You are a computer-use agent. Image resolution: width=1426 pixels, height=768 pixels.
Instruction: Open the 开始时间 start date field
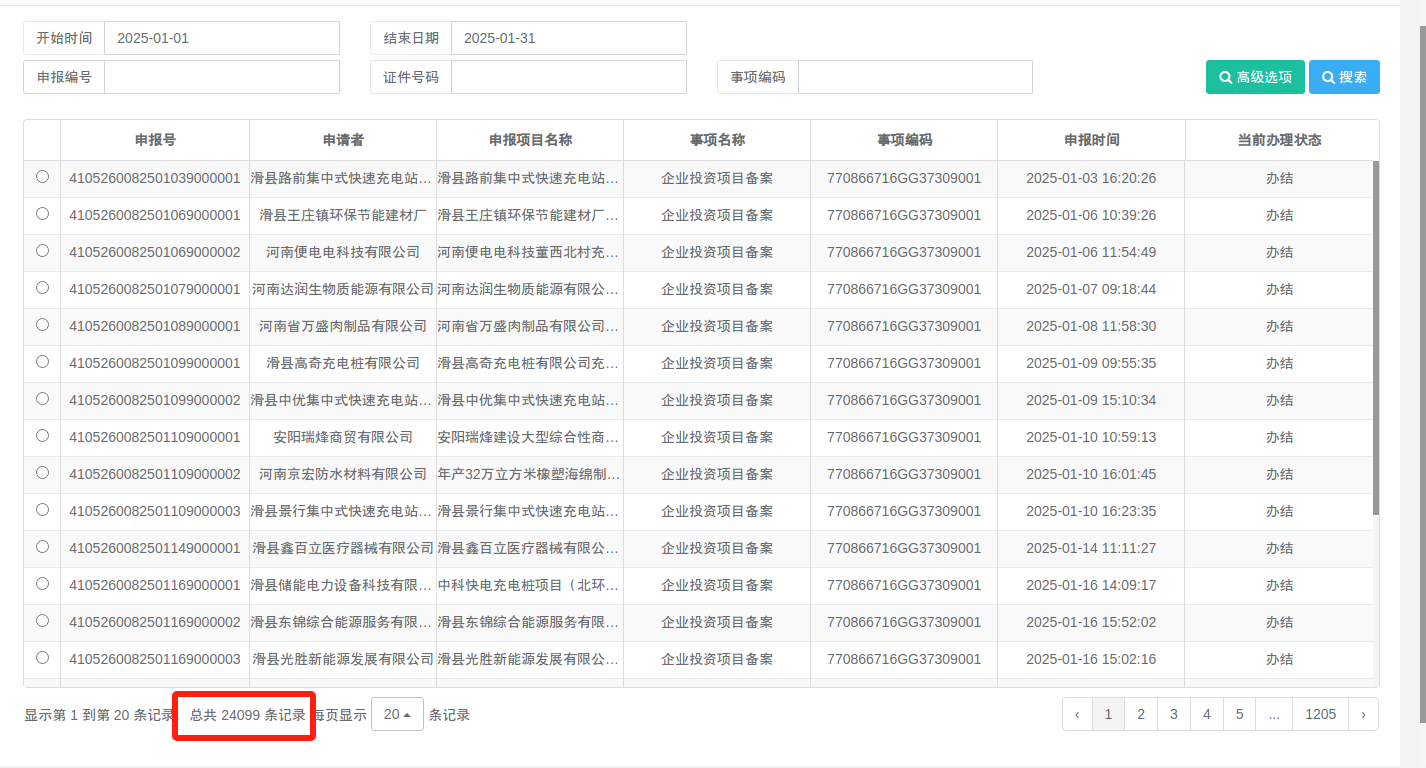pos(221,38)
